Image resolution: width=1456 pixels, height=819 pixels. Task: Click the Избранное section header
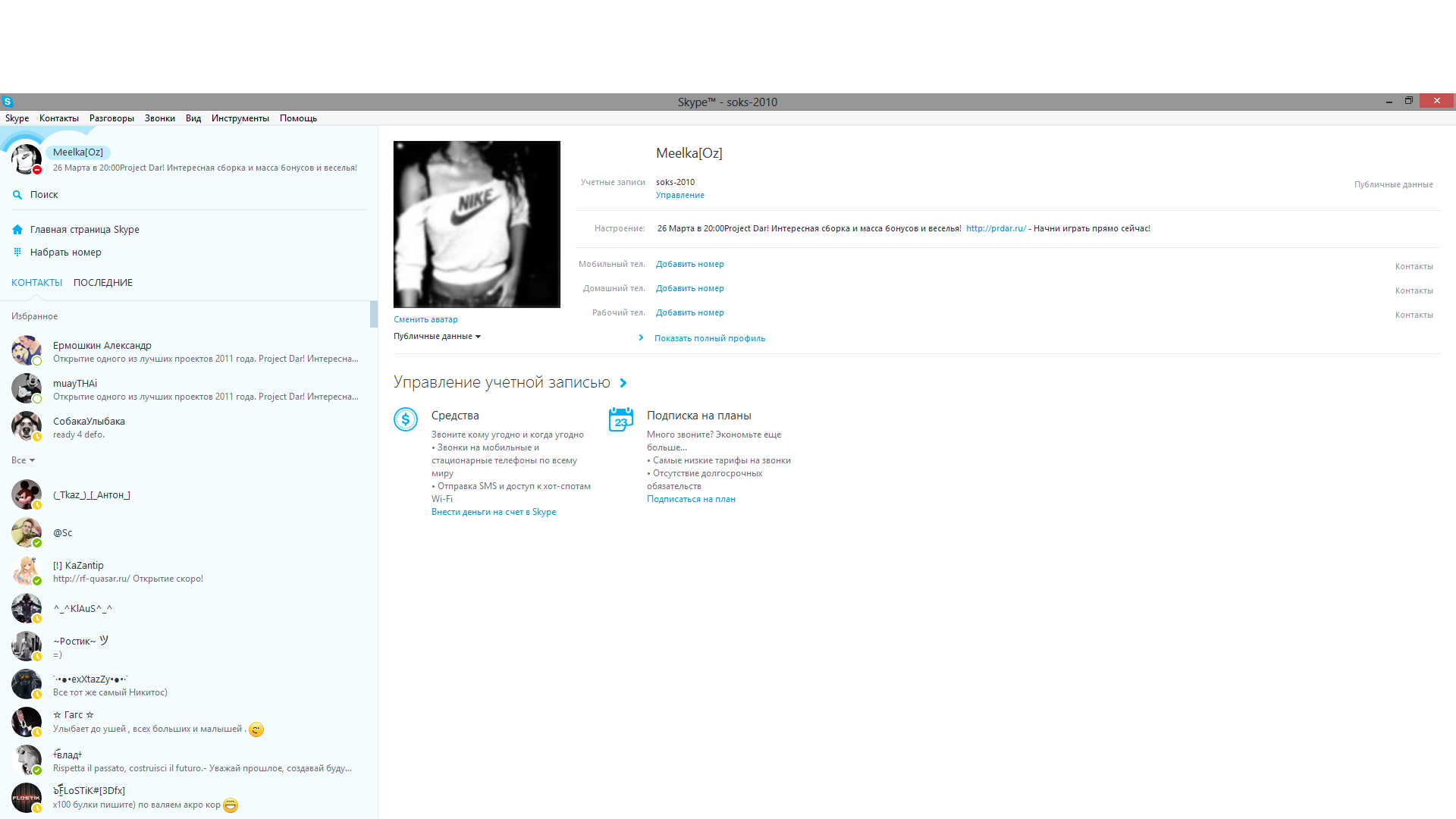pyautogui.click(x=35, y=316)
